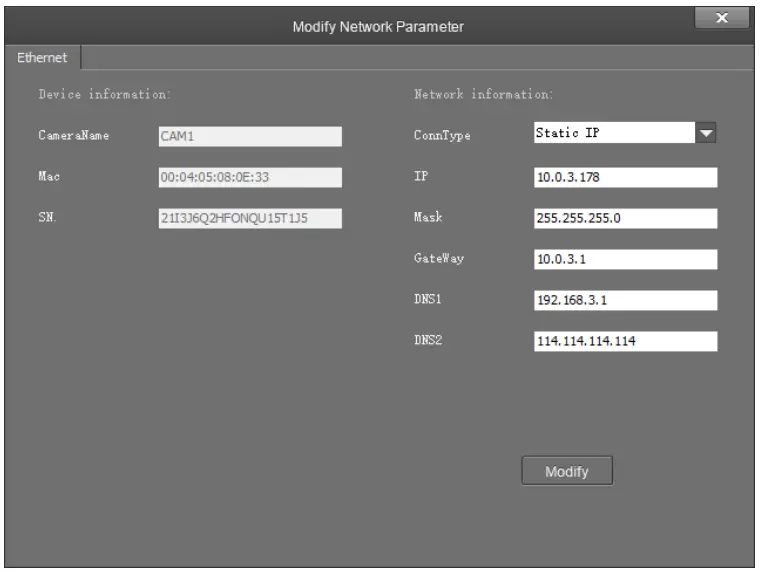Click the Mac label
Viewport: 762px width, 572px height.
pos(49,176)
